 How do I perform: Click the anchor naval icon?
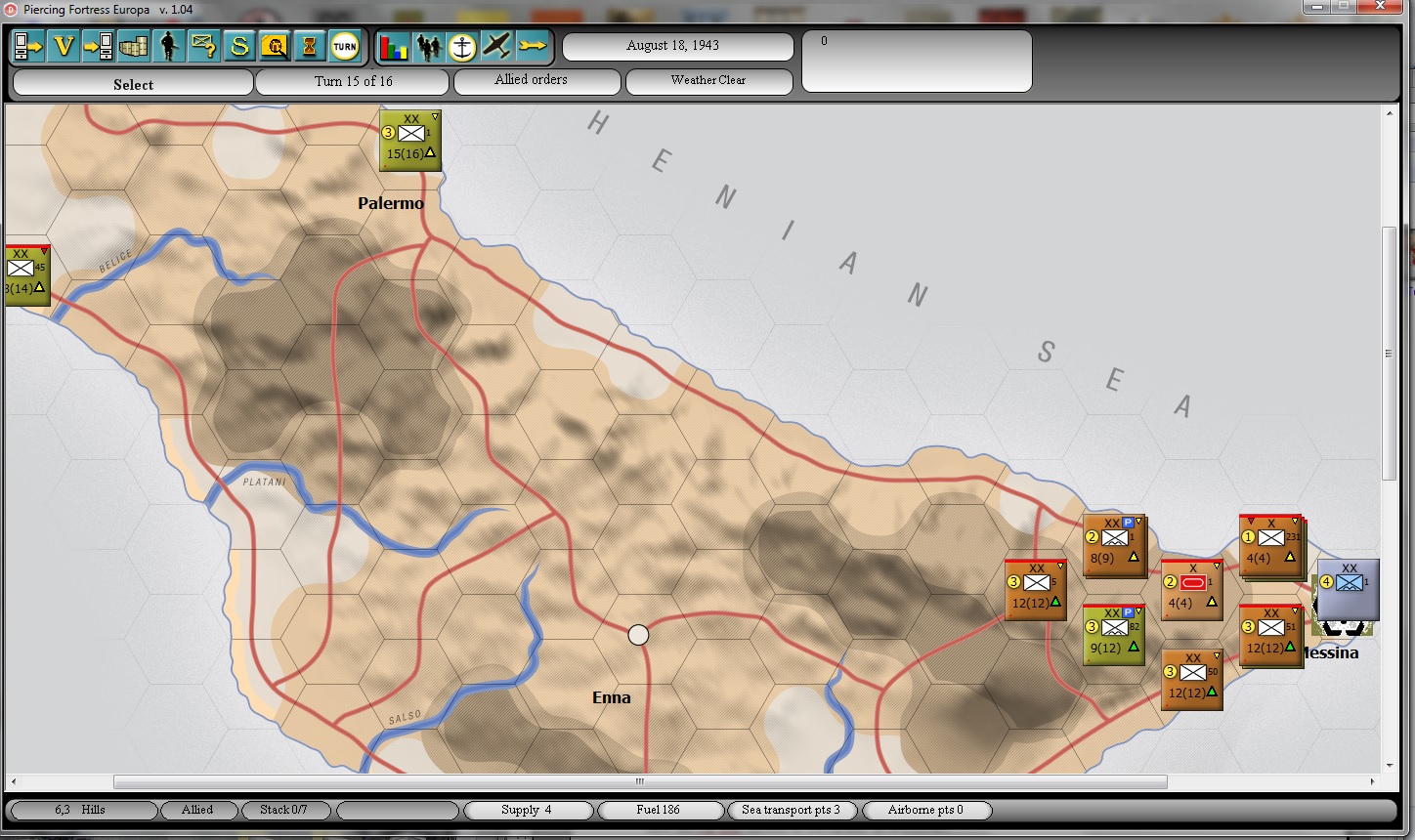462,46
